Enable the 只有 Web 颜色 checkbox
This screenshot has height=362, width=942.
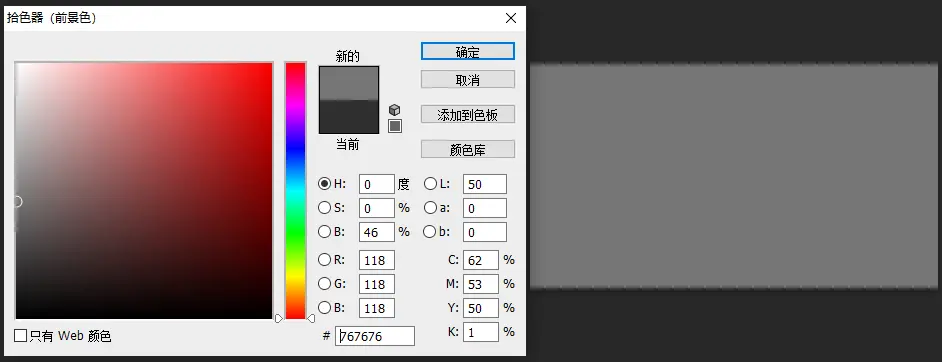[x=20, y=336]
